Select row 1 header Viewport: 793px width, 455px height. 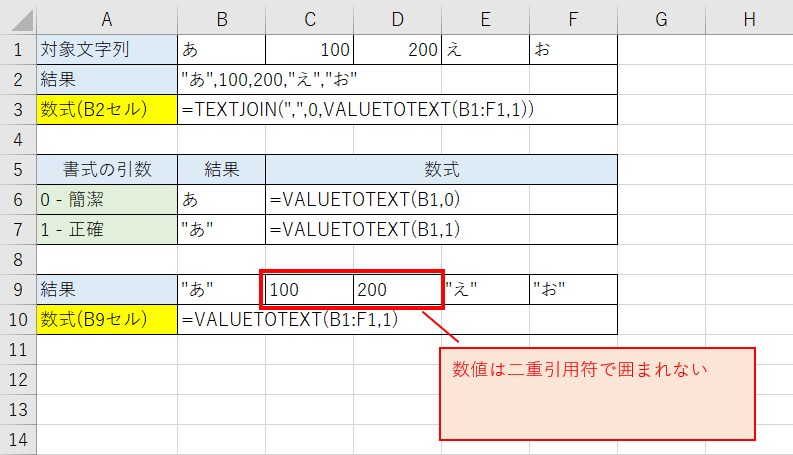point(18,50)
